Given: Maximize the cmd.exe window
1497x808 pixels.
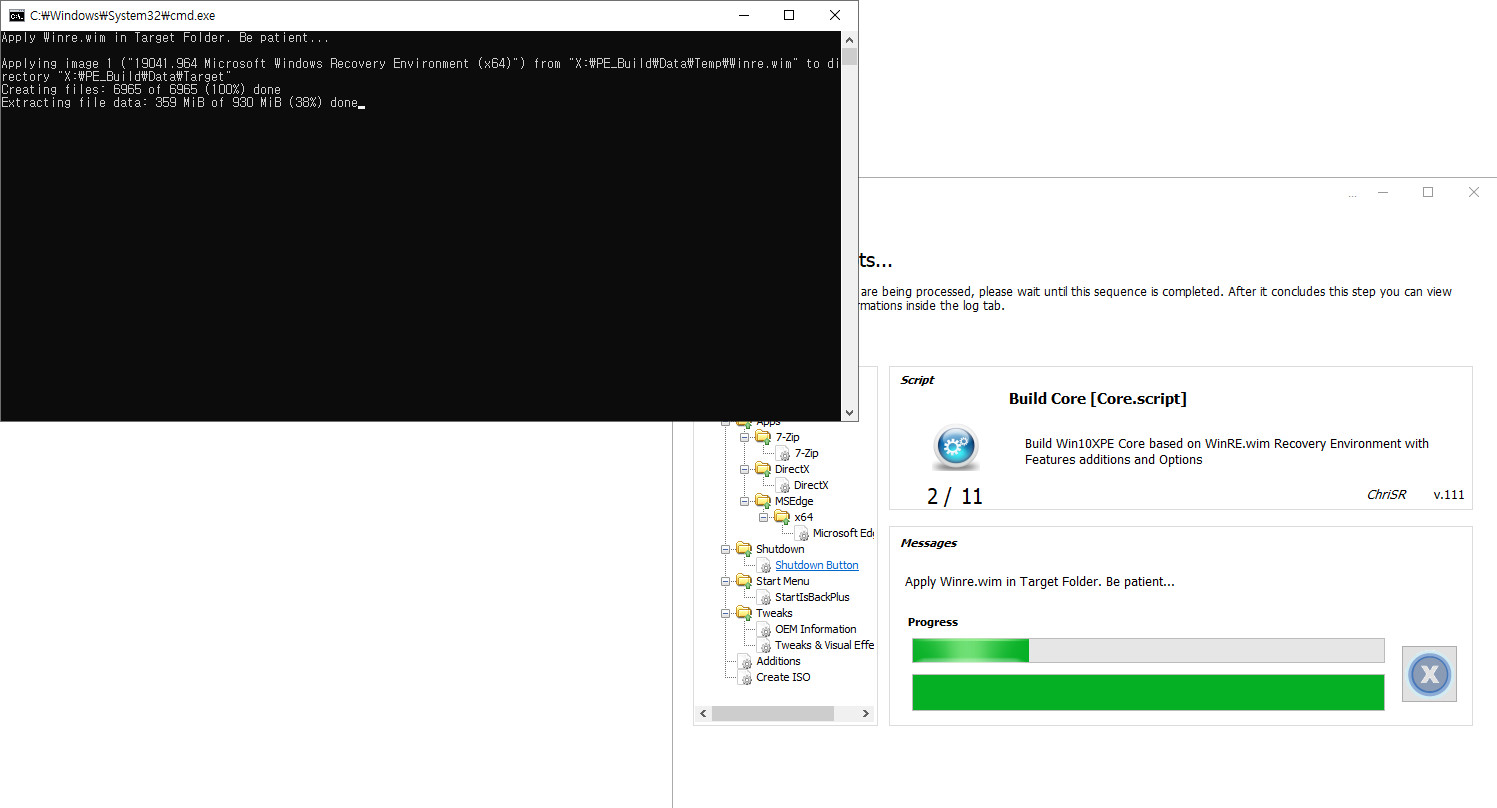Looking at the screenshot, I should tap(789, 15).
